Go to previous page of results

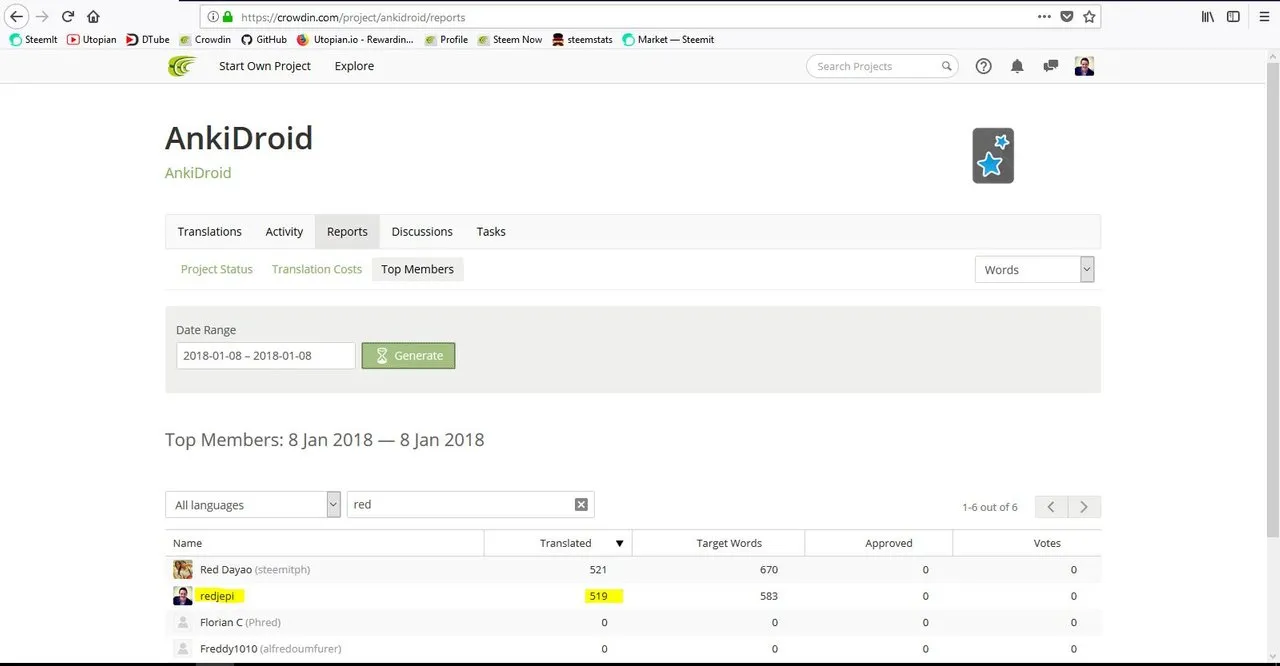pyautogui.click(x=1051, y=507)
